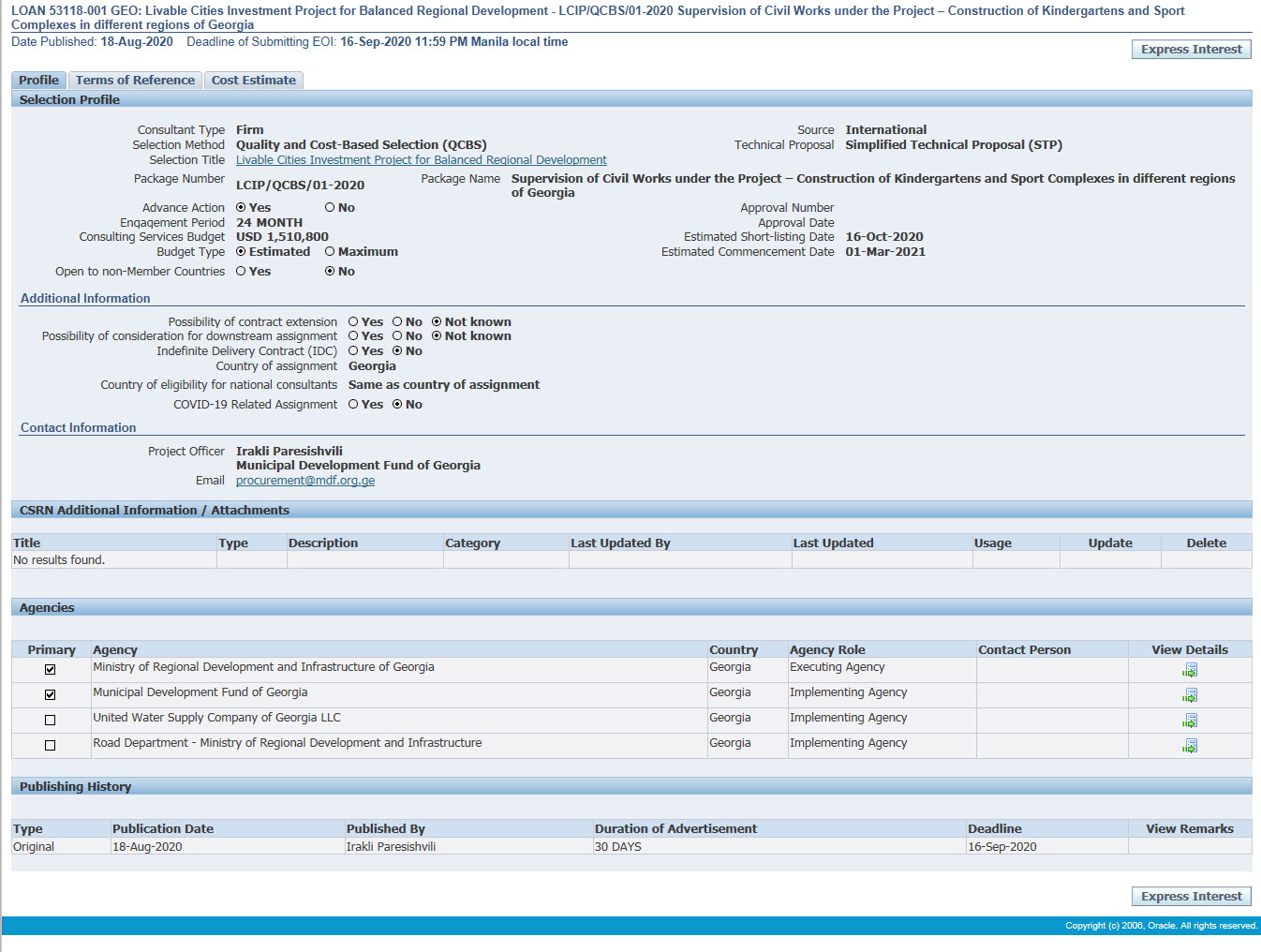The width and height of the screenshot is (1261, 952).
Task: View details for Municipal Development Fund of Georgia
Action: point(1190,695)
